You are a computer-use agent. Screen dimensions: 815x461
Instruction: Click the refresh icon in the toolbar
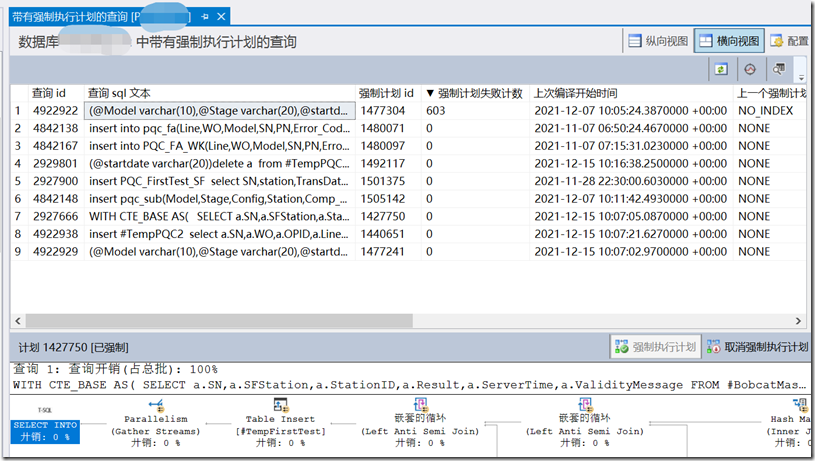coord(721,69)
